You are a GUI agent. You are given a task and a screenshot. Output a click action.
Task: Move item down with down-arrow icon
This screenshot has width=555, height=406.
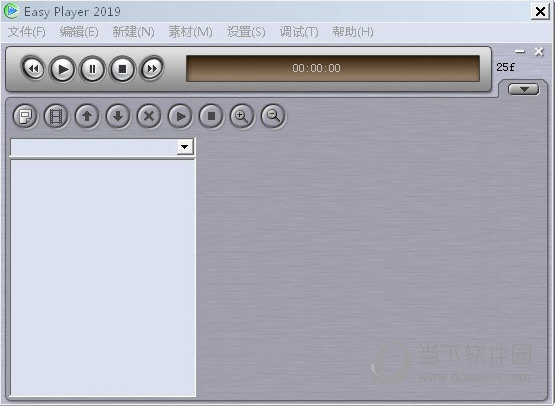(118, 116)
